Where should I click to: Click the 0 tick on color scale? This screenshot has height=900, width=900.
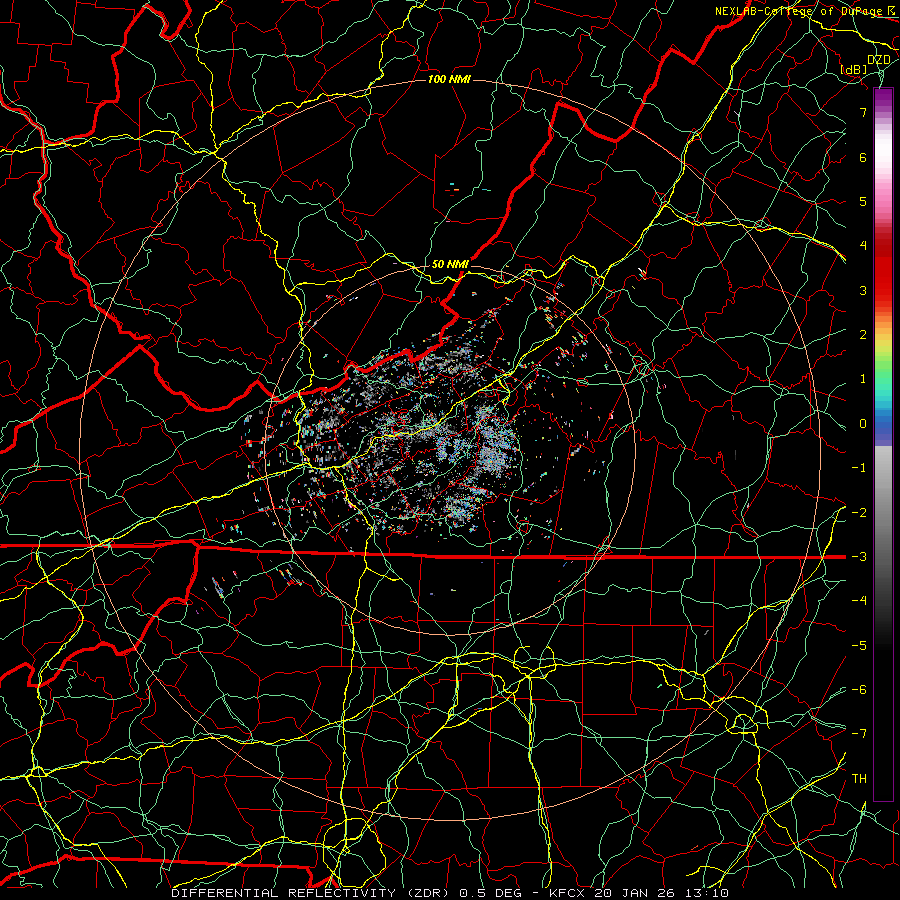[863, 424]
